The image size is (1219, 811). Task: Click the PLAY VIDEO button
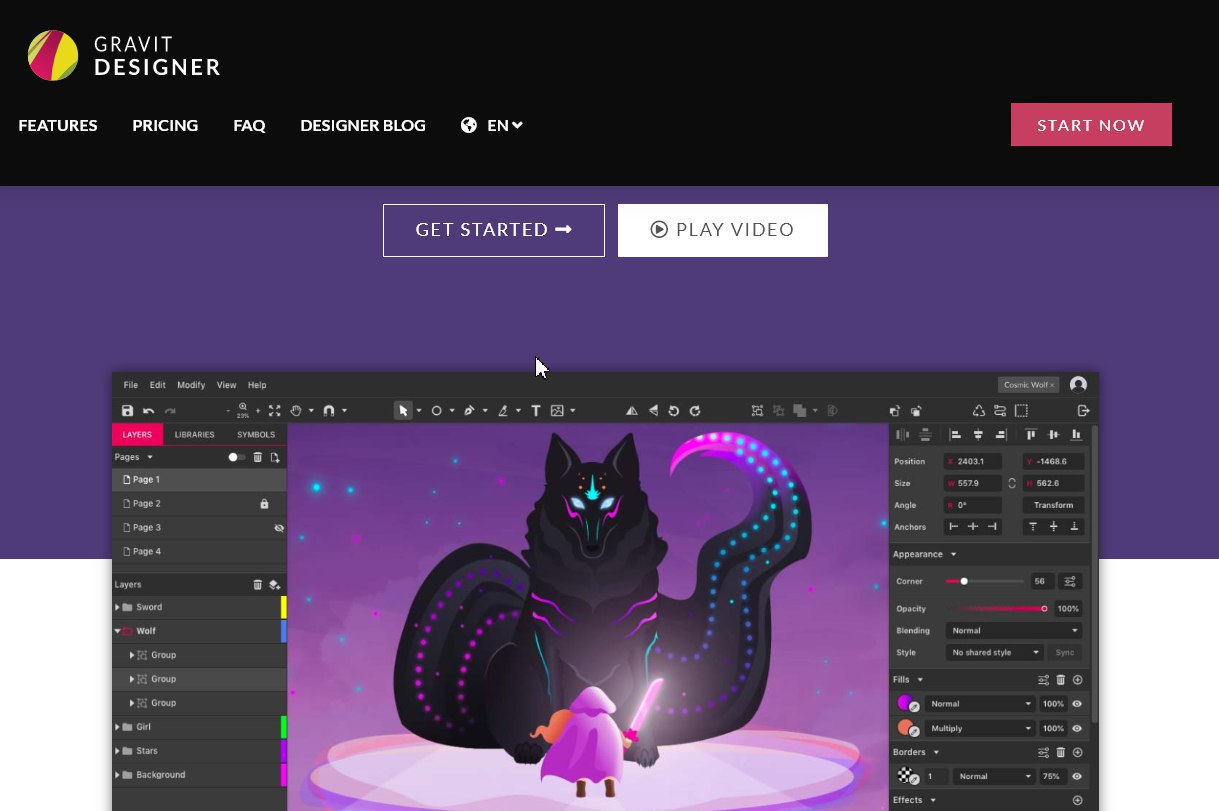(723, 230)
